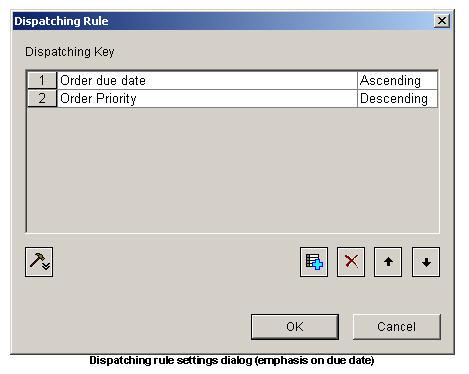469x374 pixels.
Task: Confirm the rule with OK
Action: point(295,327)
